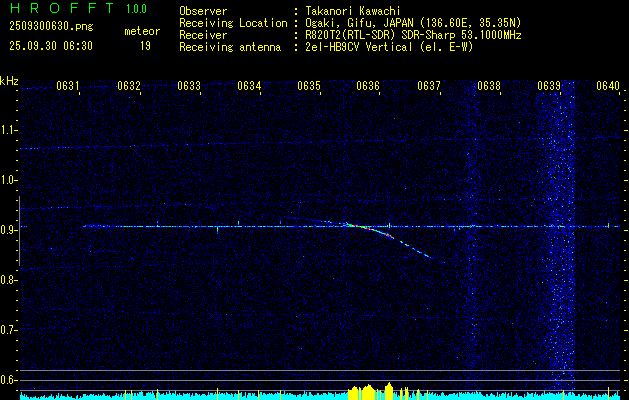This screenshot has width=629, height=400.
Task: Click the meteor count 19
Action: point(145,46)
